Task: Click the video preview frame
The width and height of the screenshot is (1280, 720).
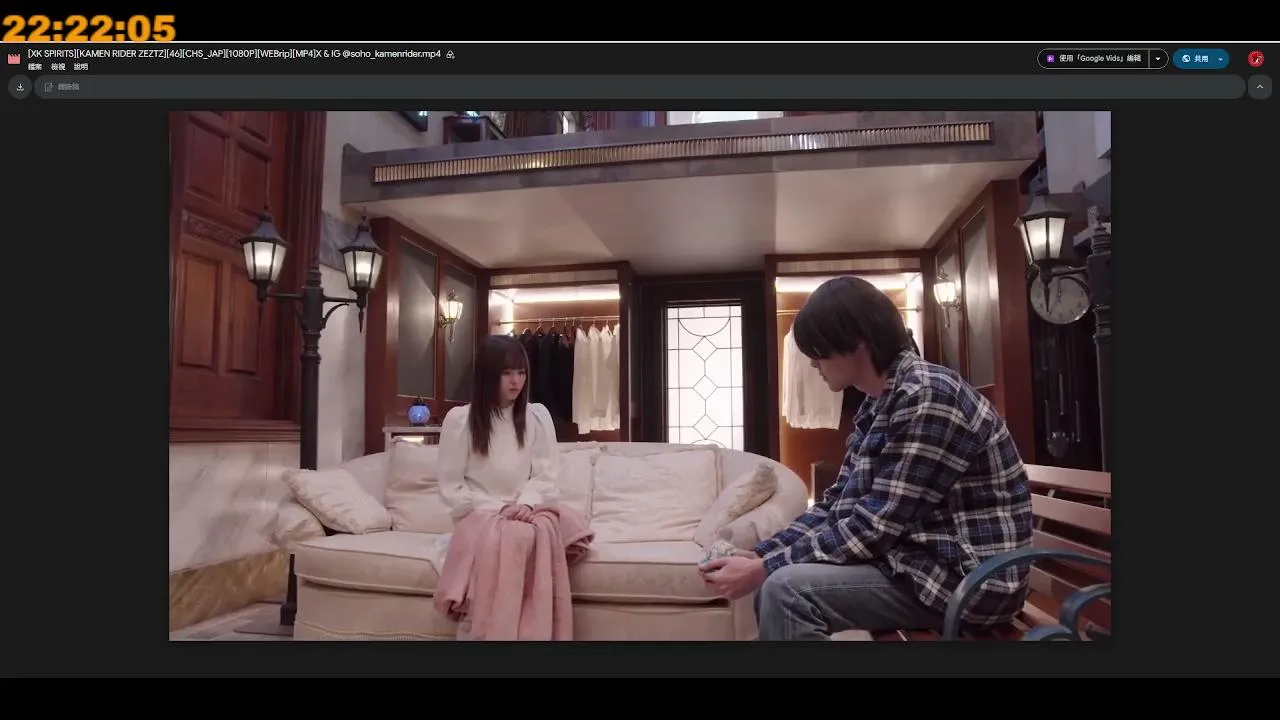Action: (x=640, y=375)
